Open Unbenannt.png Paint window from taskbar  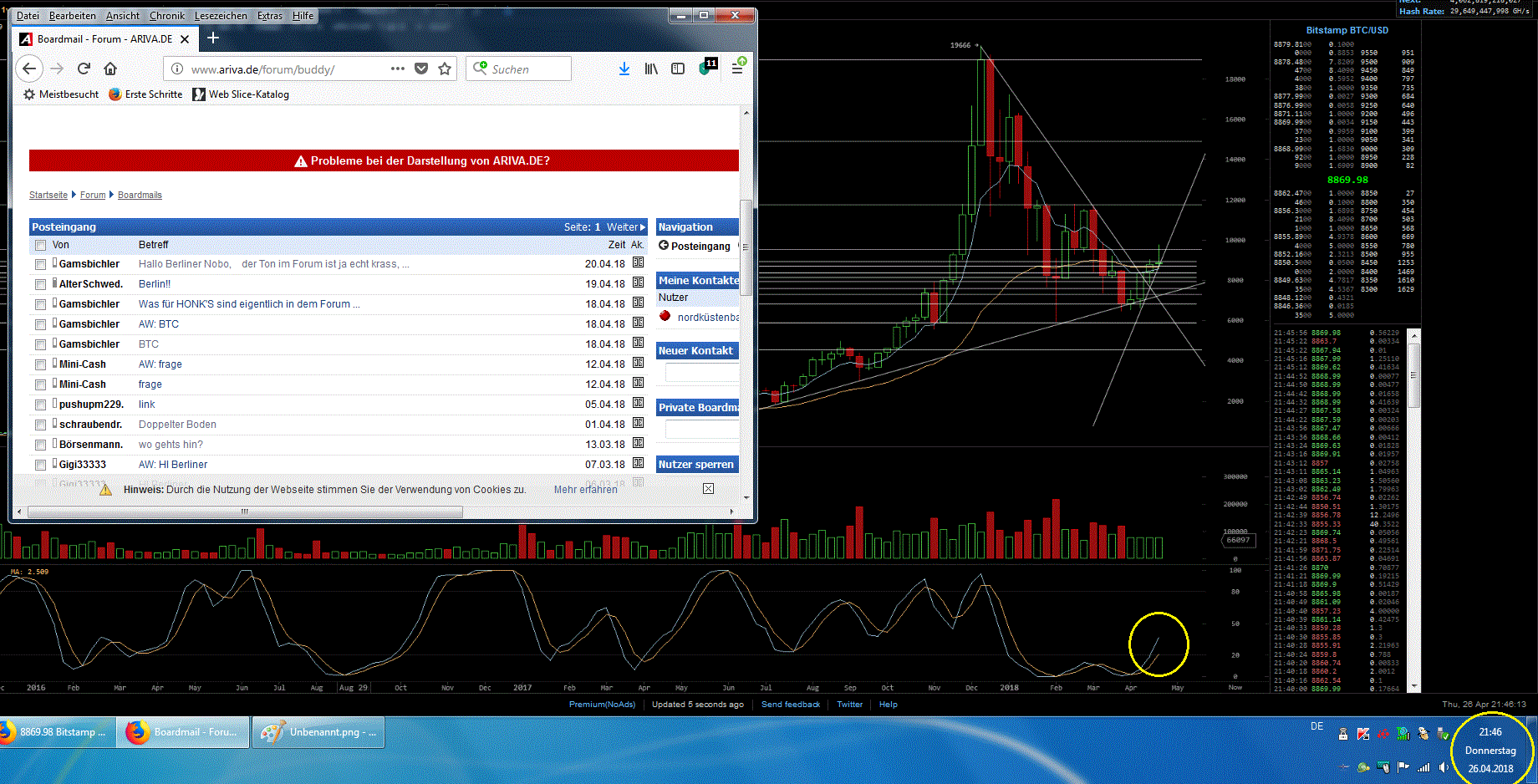coord(318,732)
